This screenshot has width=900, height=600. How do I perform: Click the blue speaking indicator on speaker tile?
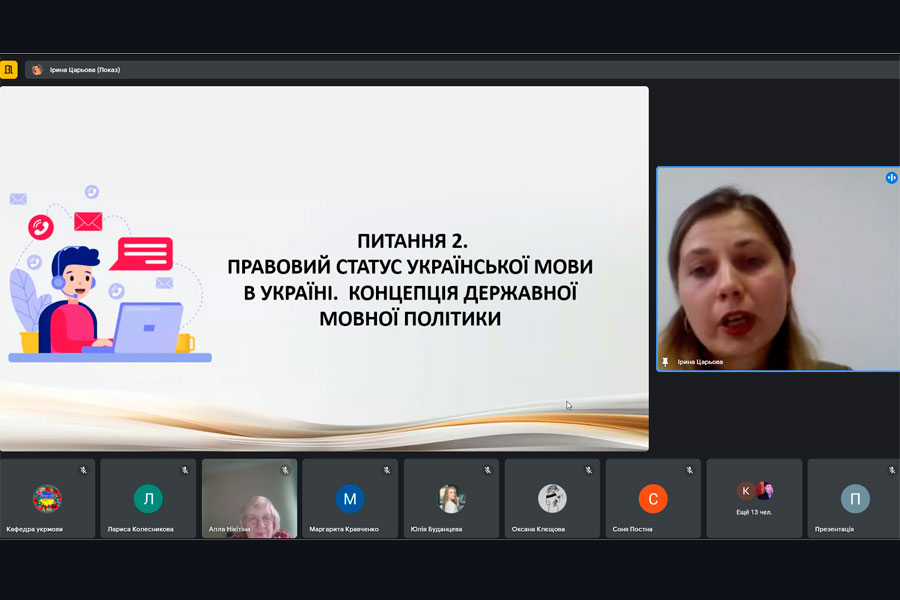(x=891, y=177)
